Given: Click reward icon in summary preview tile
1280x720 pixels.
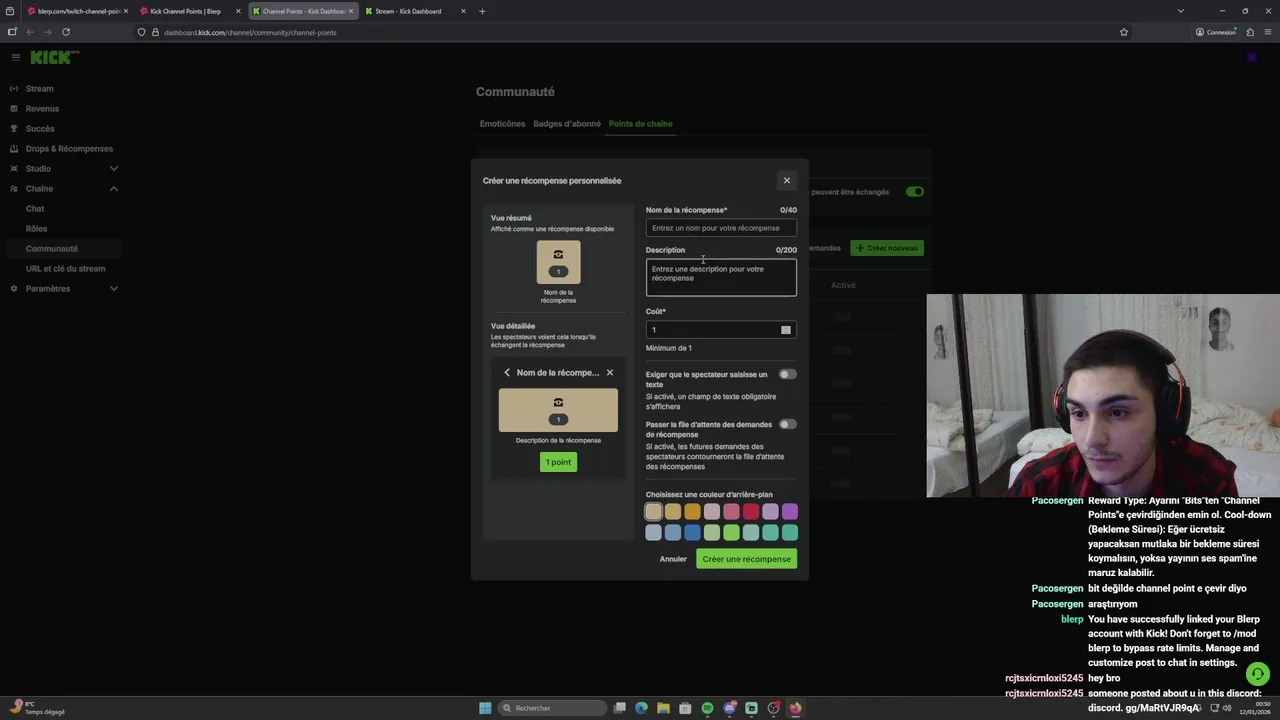Looking at the screenshot, I should 558,255.
